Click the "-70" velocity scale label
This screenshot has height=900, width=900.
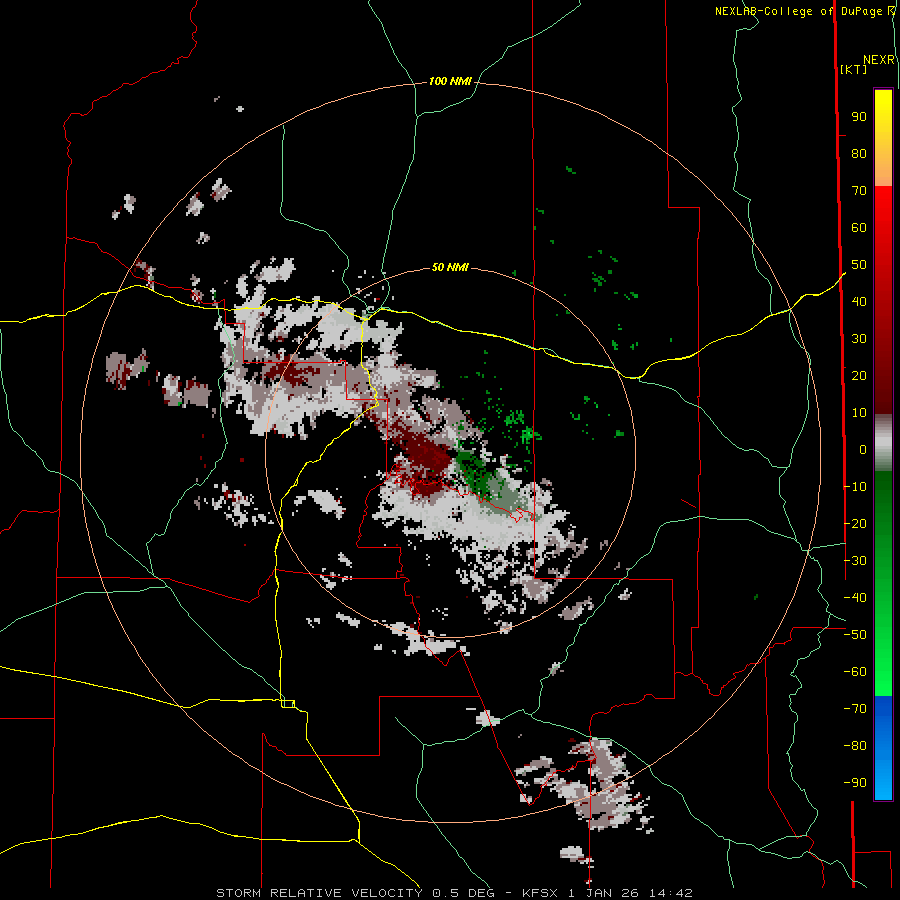click(x=855, y=709)
